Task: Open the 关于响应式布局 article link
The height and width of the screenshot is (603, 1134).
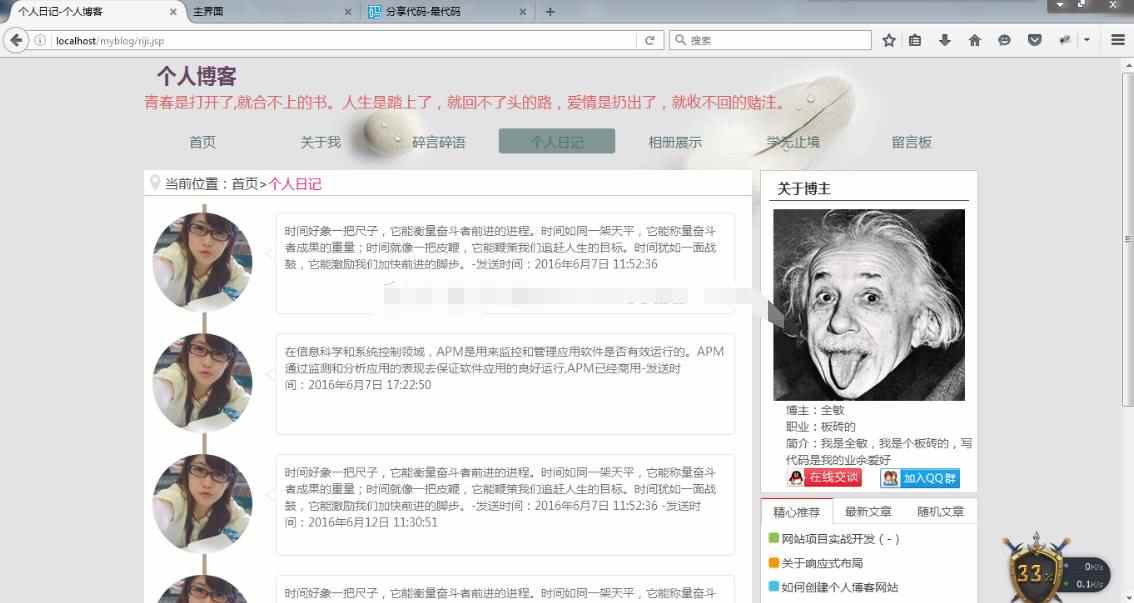Action: tap(822, 563)
